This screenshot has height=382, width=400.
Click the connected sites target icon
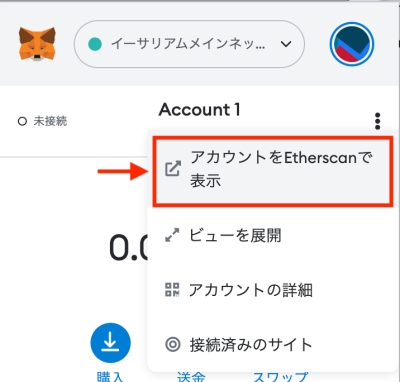[173, 344]
